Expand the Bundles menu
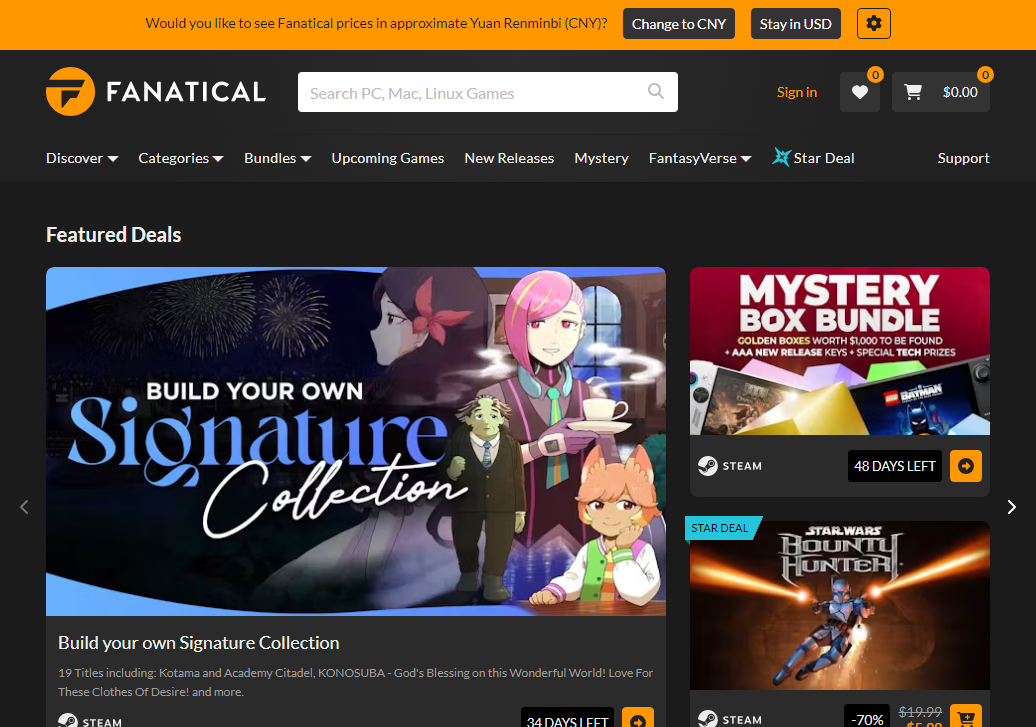 (278, 158)
